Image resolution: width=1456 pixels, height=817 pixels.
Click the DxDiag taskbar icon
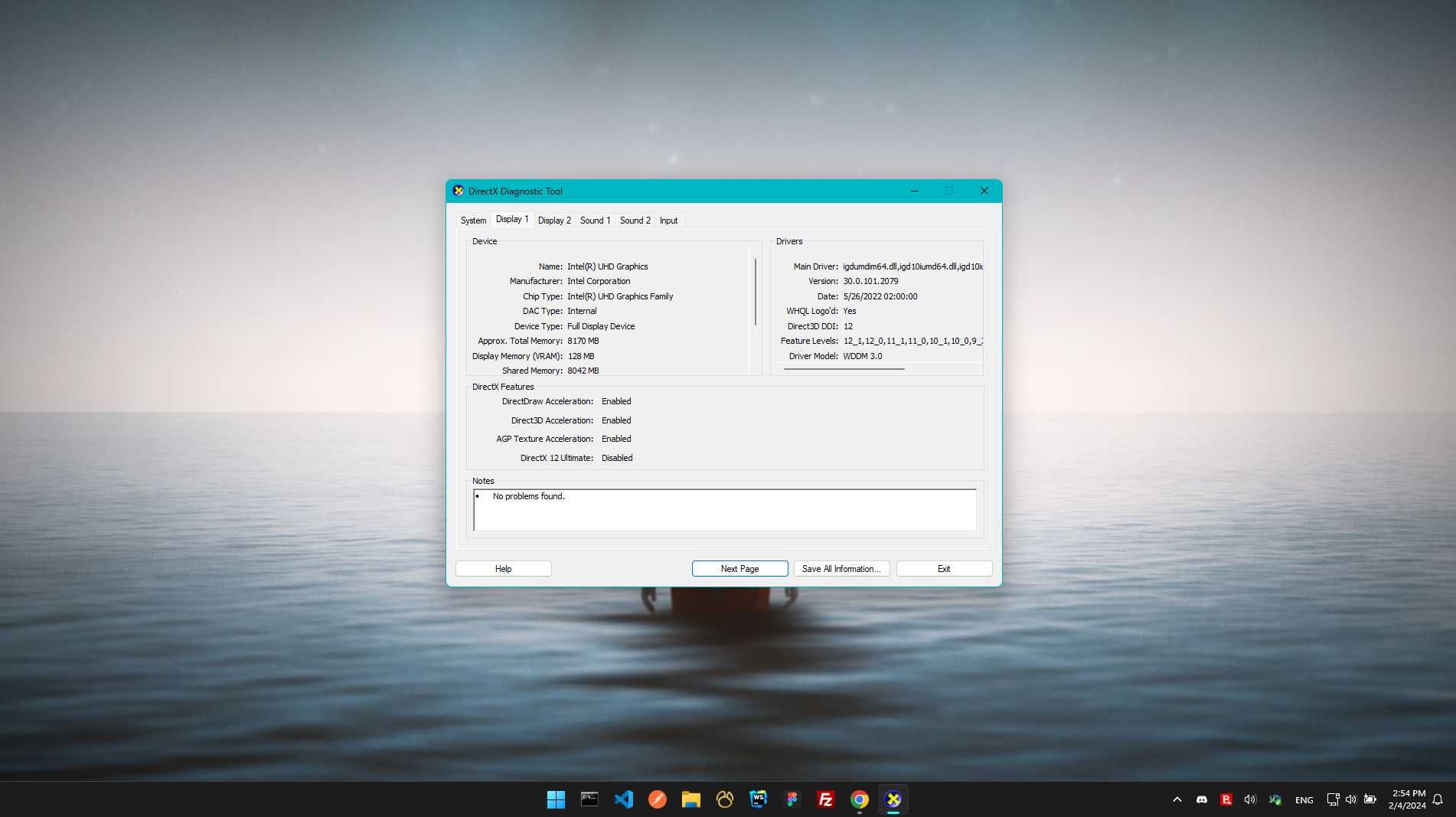pos(893,799)
